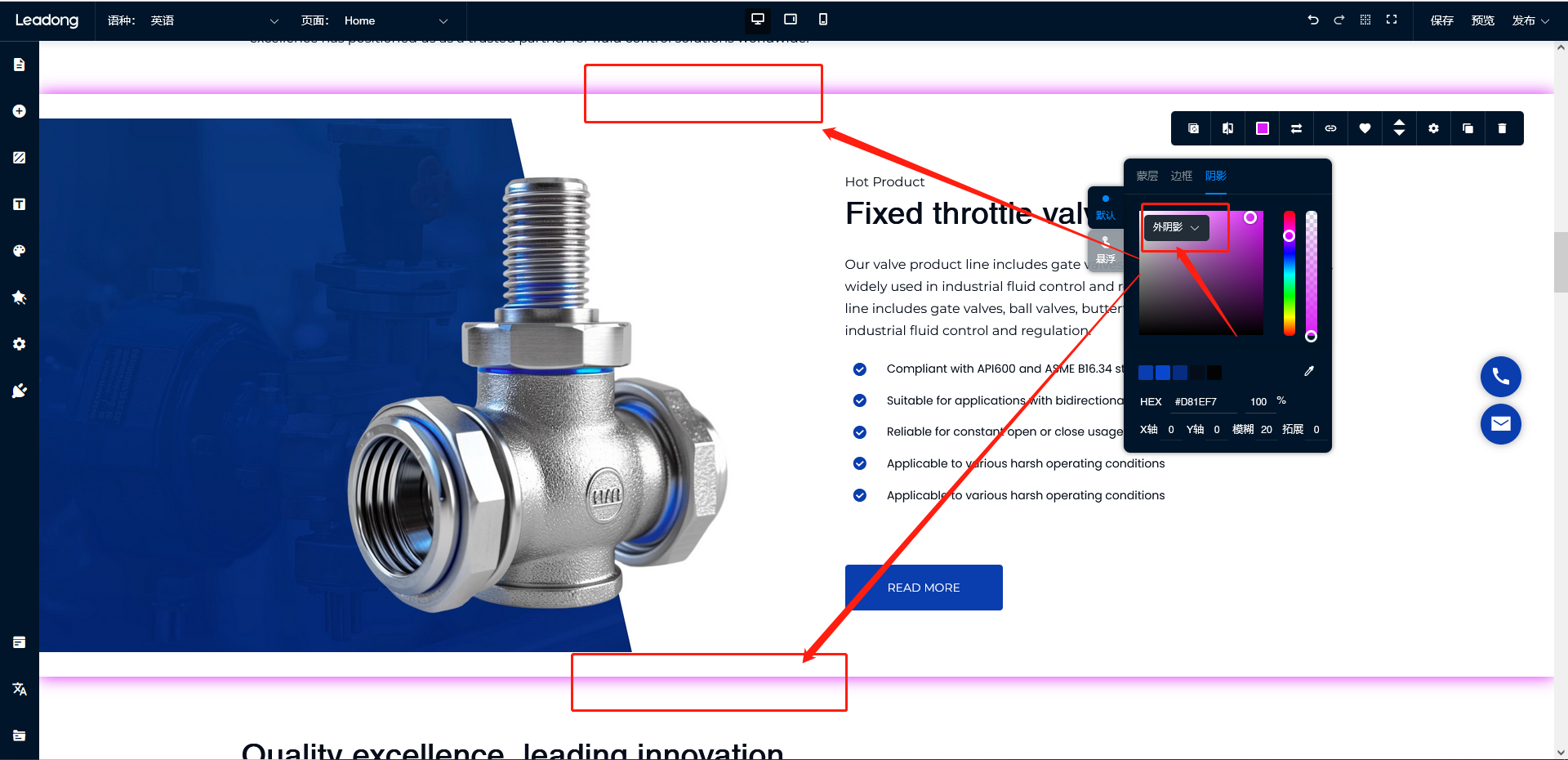Open the gear settings icon in floating toolbar

pyautogui.click(x=1433, y=128)
